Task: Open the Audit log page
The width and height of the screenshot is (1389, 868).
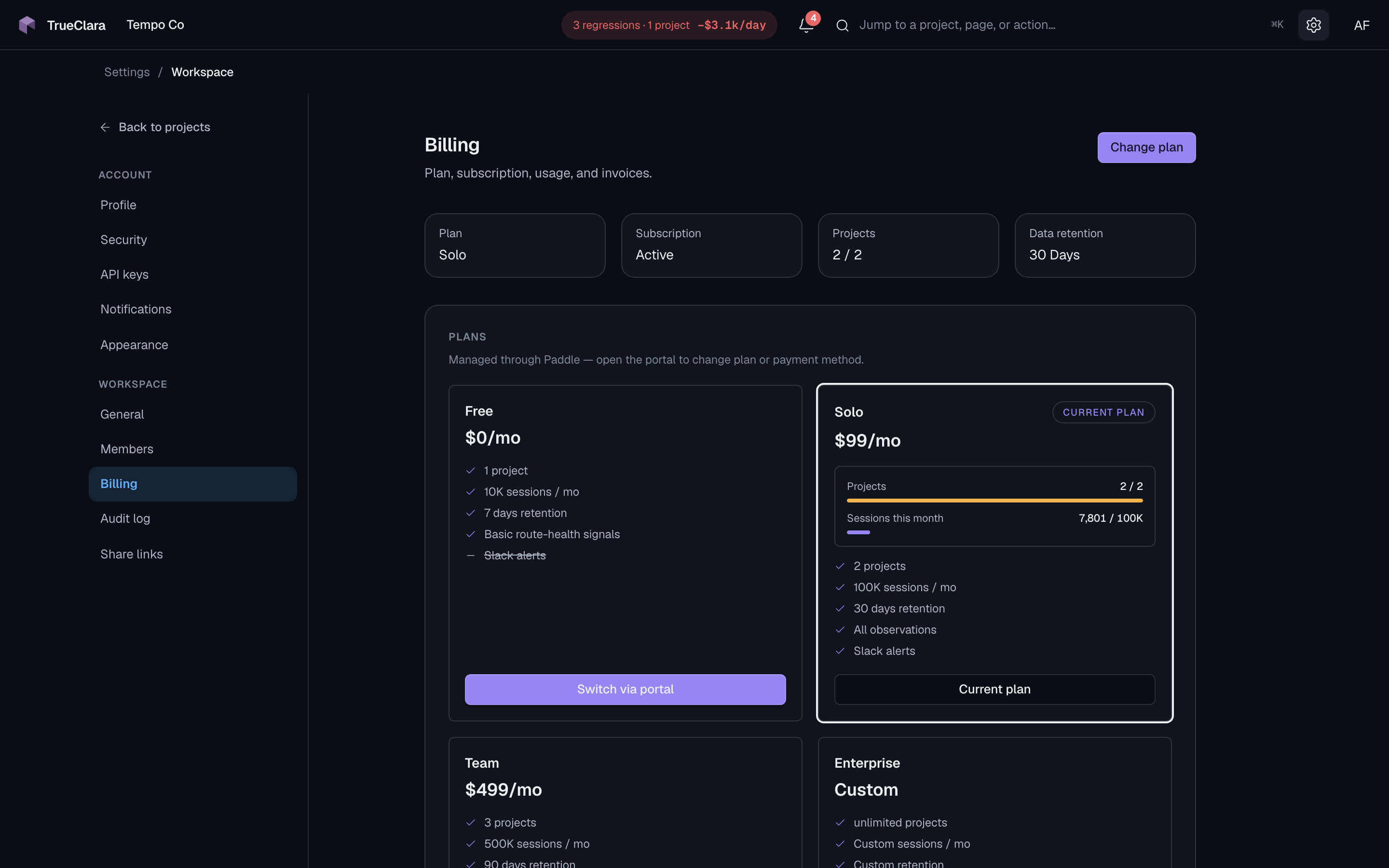Action: click(192, 519)
